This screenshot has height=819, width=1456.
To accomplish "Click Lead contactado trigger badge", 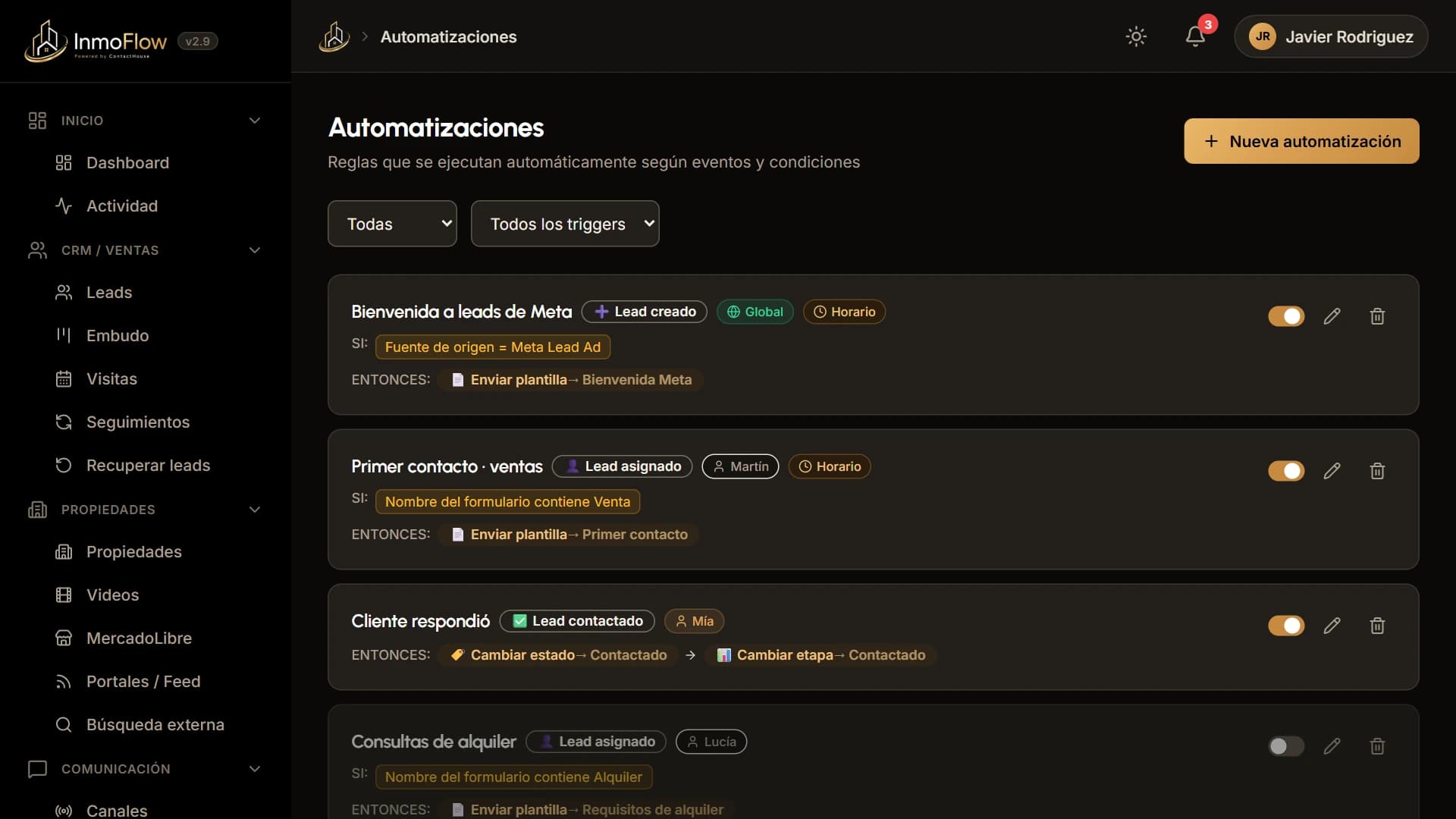I will click(577, 621).
